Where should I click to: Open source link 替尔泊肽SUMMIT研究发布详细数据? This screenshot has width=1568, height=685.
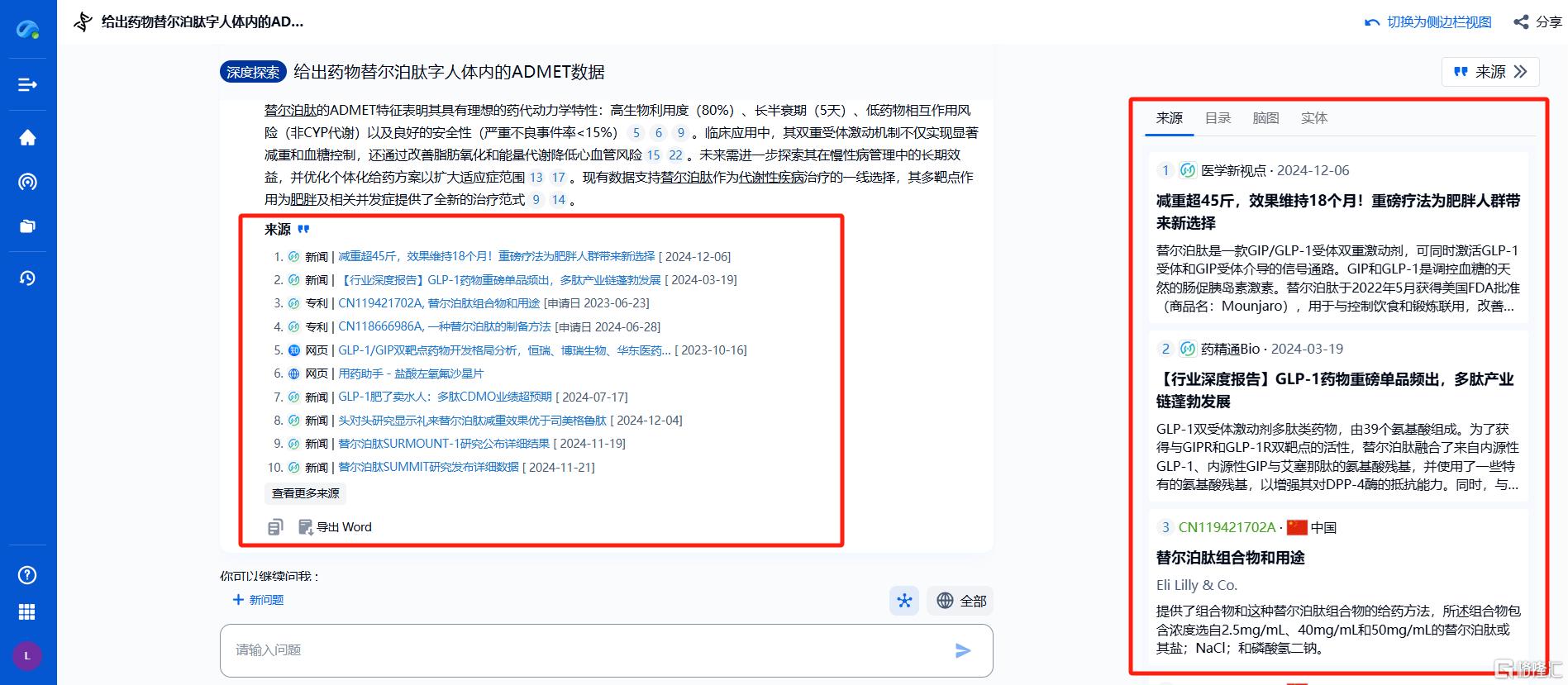click(x=428, y=467)
